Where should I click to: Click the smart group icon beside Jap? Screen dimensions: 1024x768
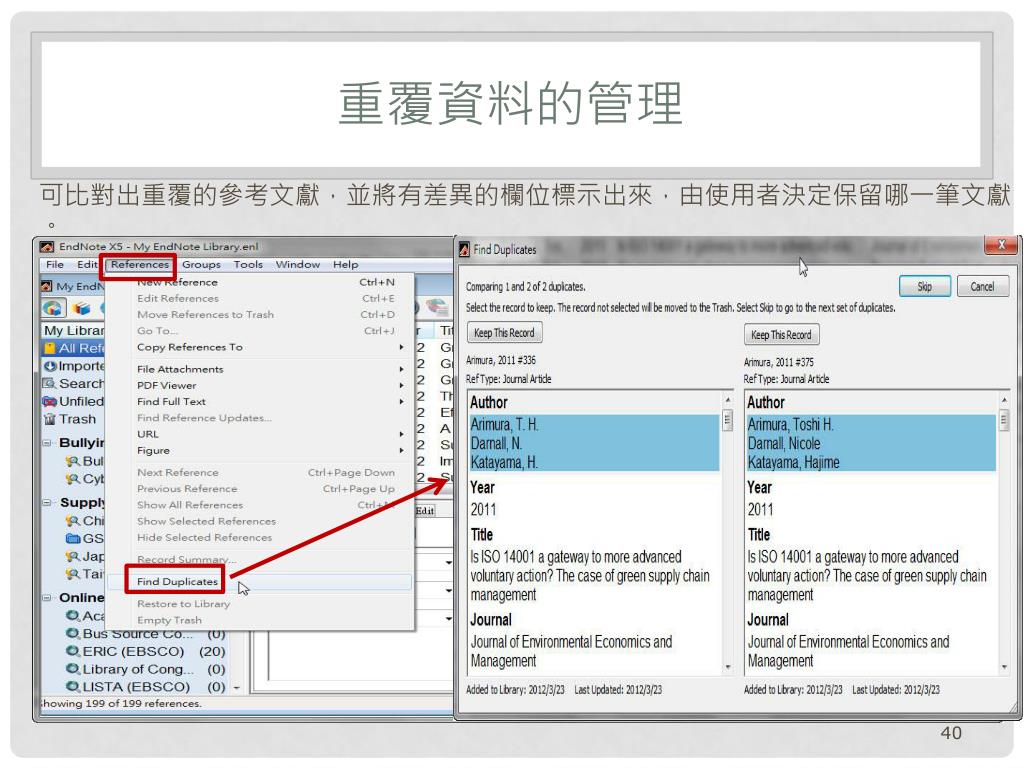(73, 556)
